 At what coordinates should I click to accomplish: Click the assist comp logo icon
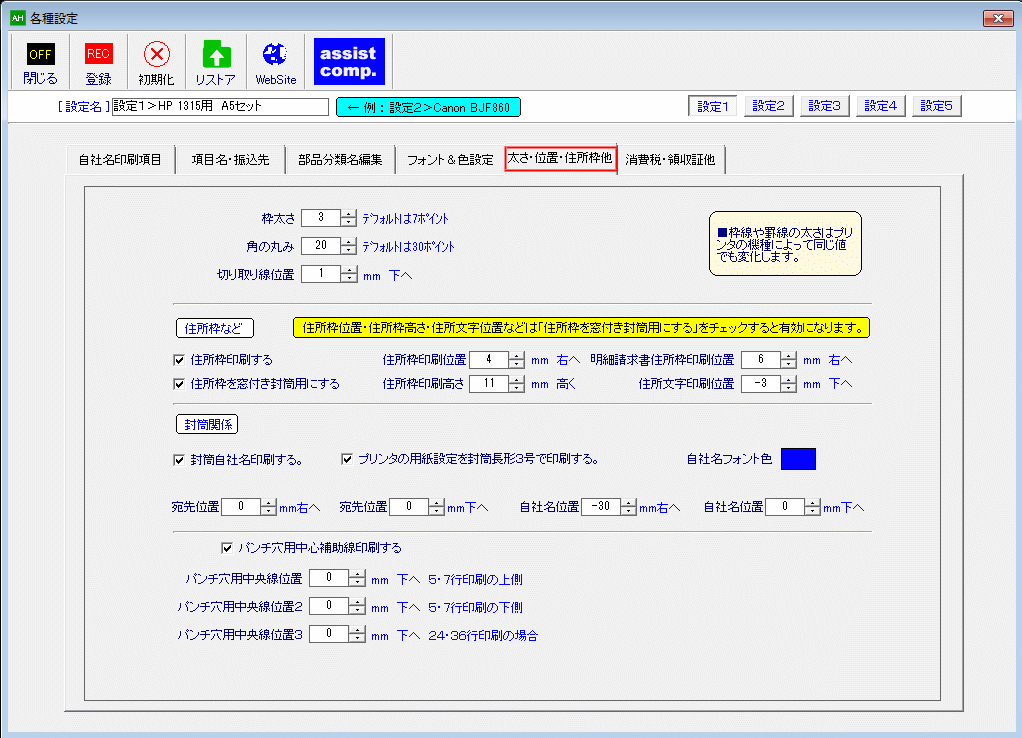[x=349, y=61]
